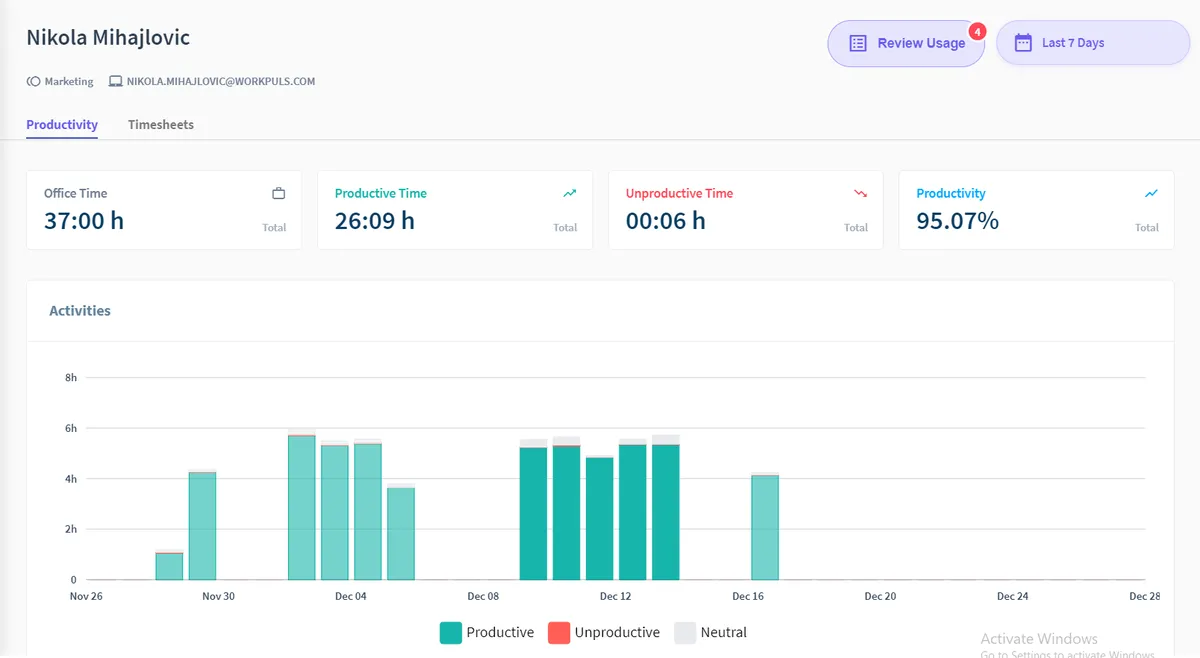Open the Last 7 Days date range dropdown

pyautogui.click(x=1092, y=43)
